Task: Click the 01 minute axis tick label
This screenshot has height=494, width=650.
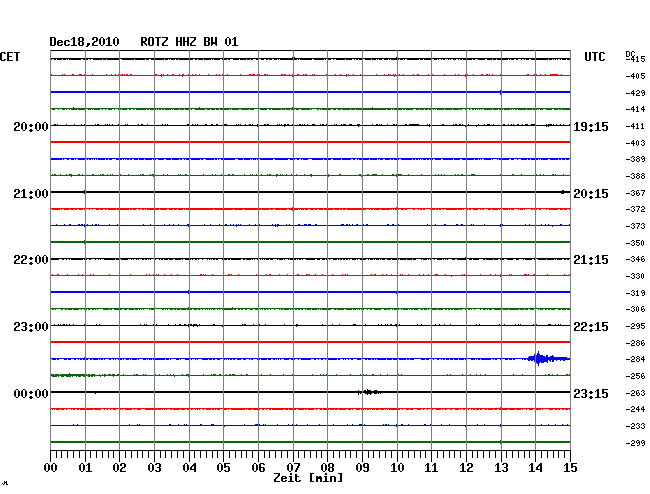Action: (85, 468)
